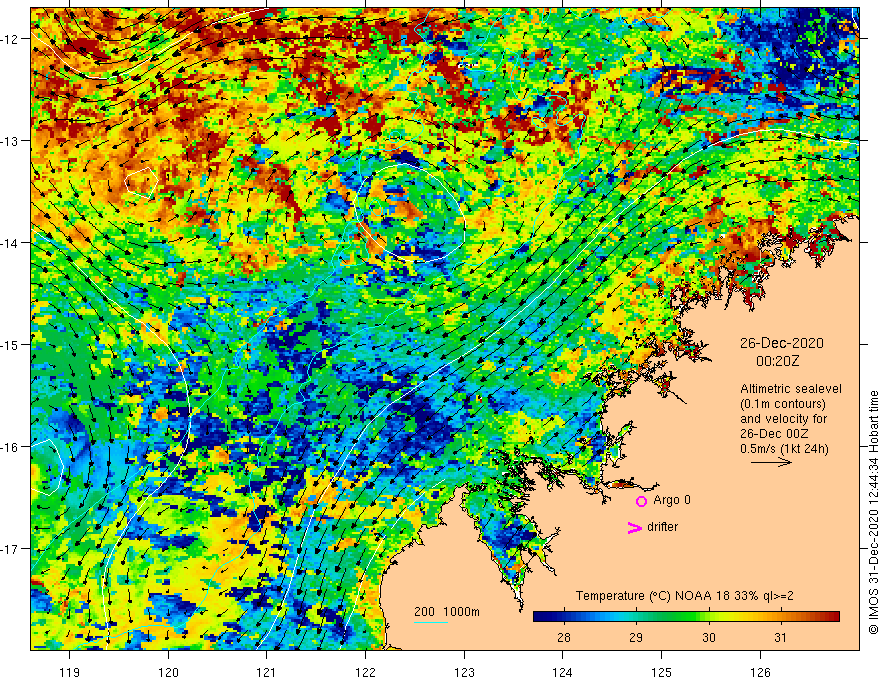Click latitude label '-16' on left axis
The height and width of the screenshot is (680, 880).
[11, 447]
